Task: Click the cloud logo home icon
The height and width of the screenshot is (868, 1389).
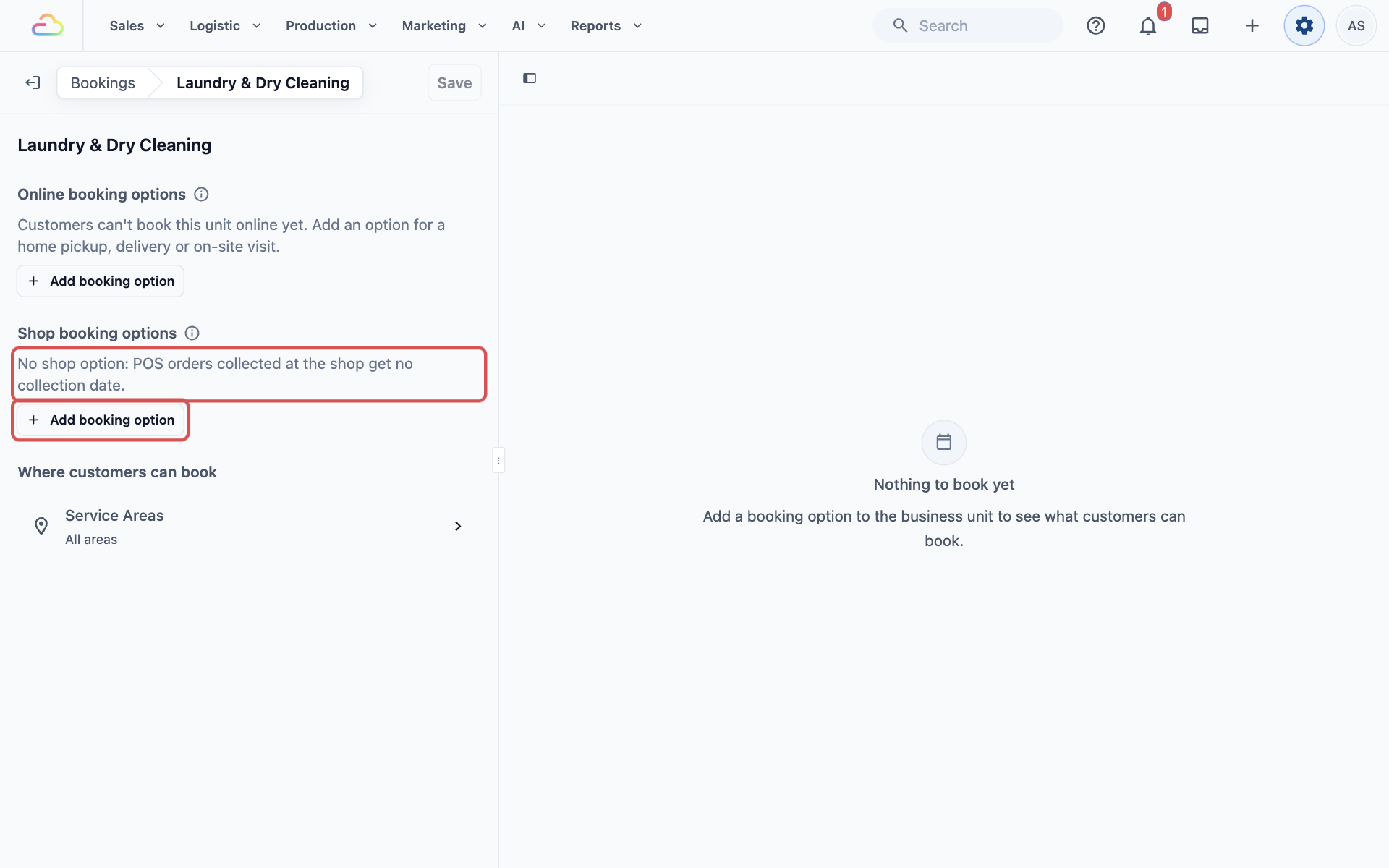Action: (48, 25)
